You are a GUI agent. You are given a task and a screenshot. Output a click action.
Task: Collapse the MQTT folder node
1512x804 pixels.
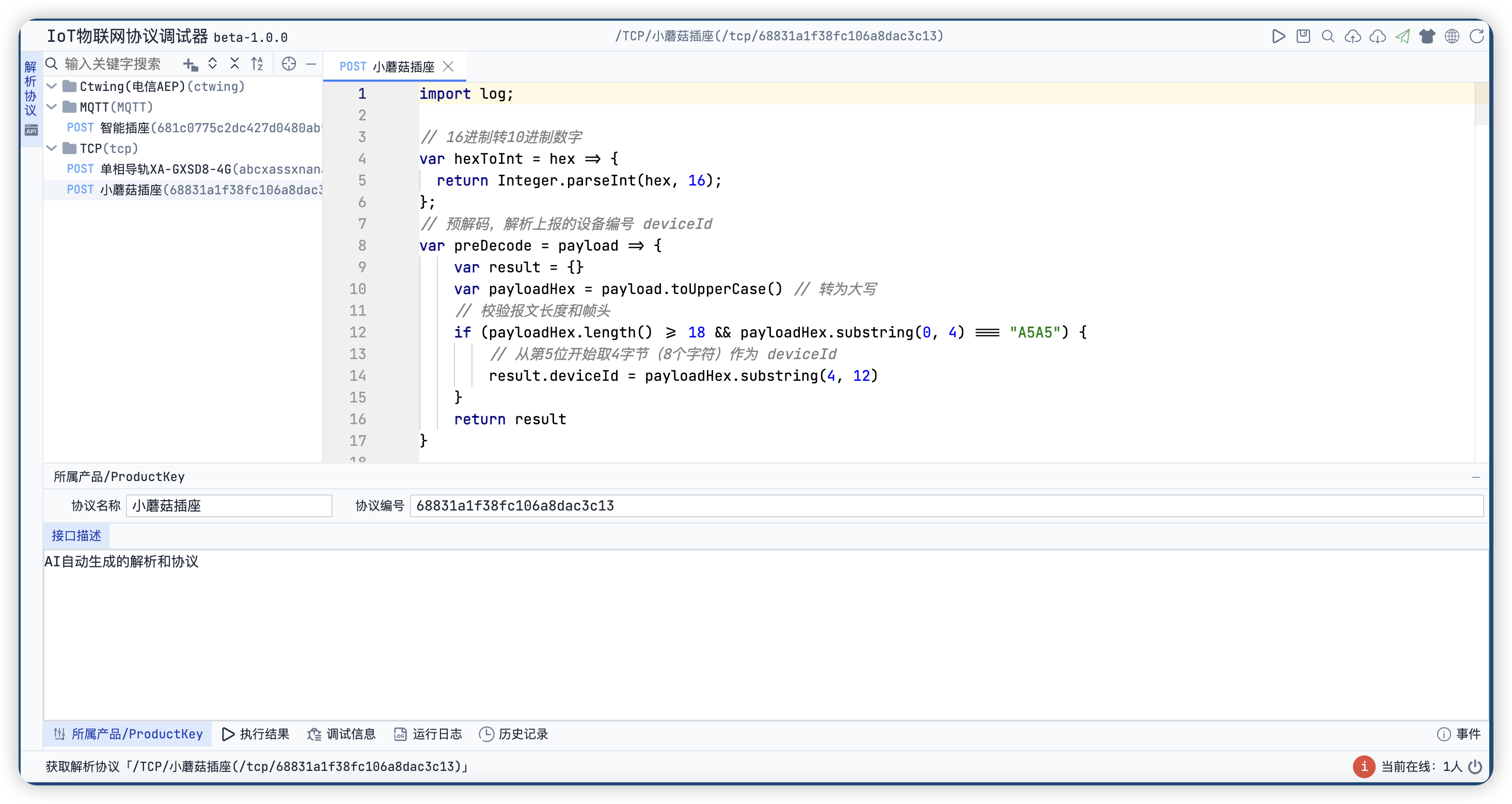pyautogui.click(x=52, y=107)
